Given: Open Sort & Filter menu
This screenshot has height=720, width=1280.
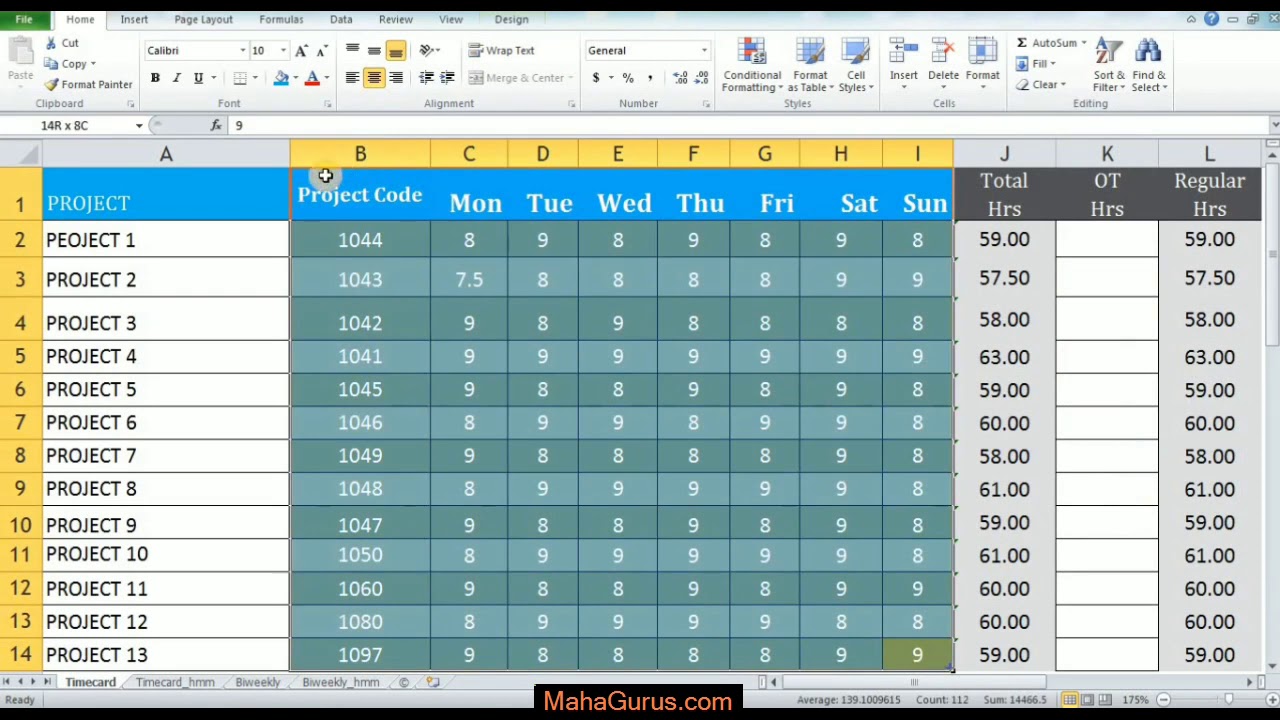Looking at the screenshot, I should coord(1109,65).
